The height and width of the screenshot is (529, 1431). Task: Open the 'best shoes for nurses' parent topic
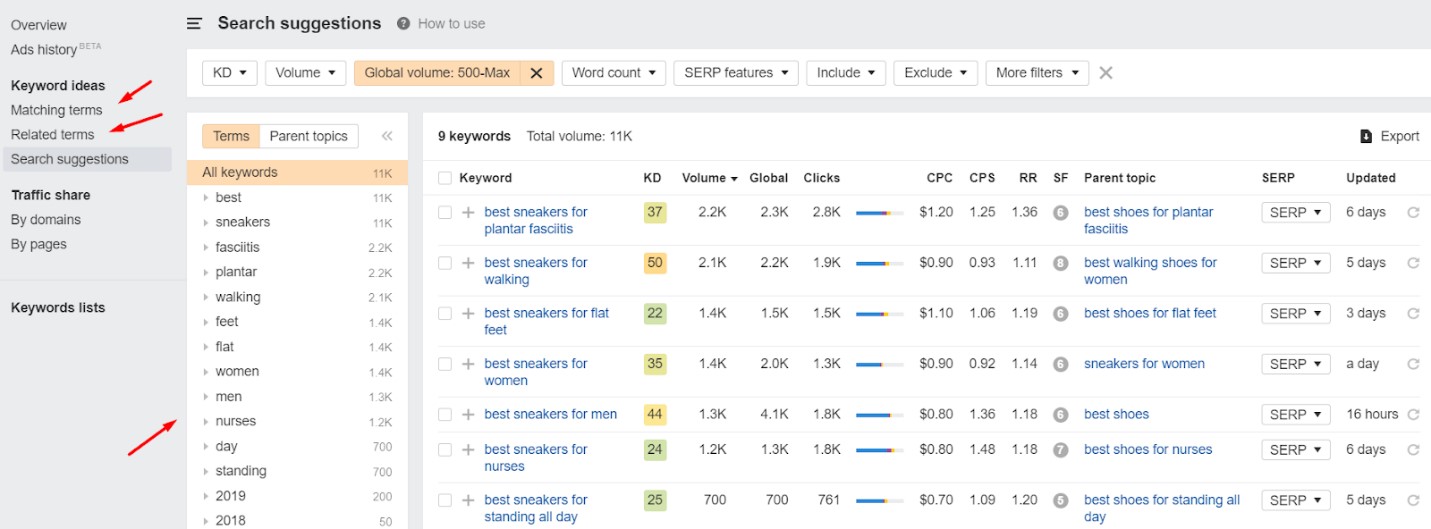1147,450
